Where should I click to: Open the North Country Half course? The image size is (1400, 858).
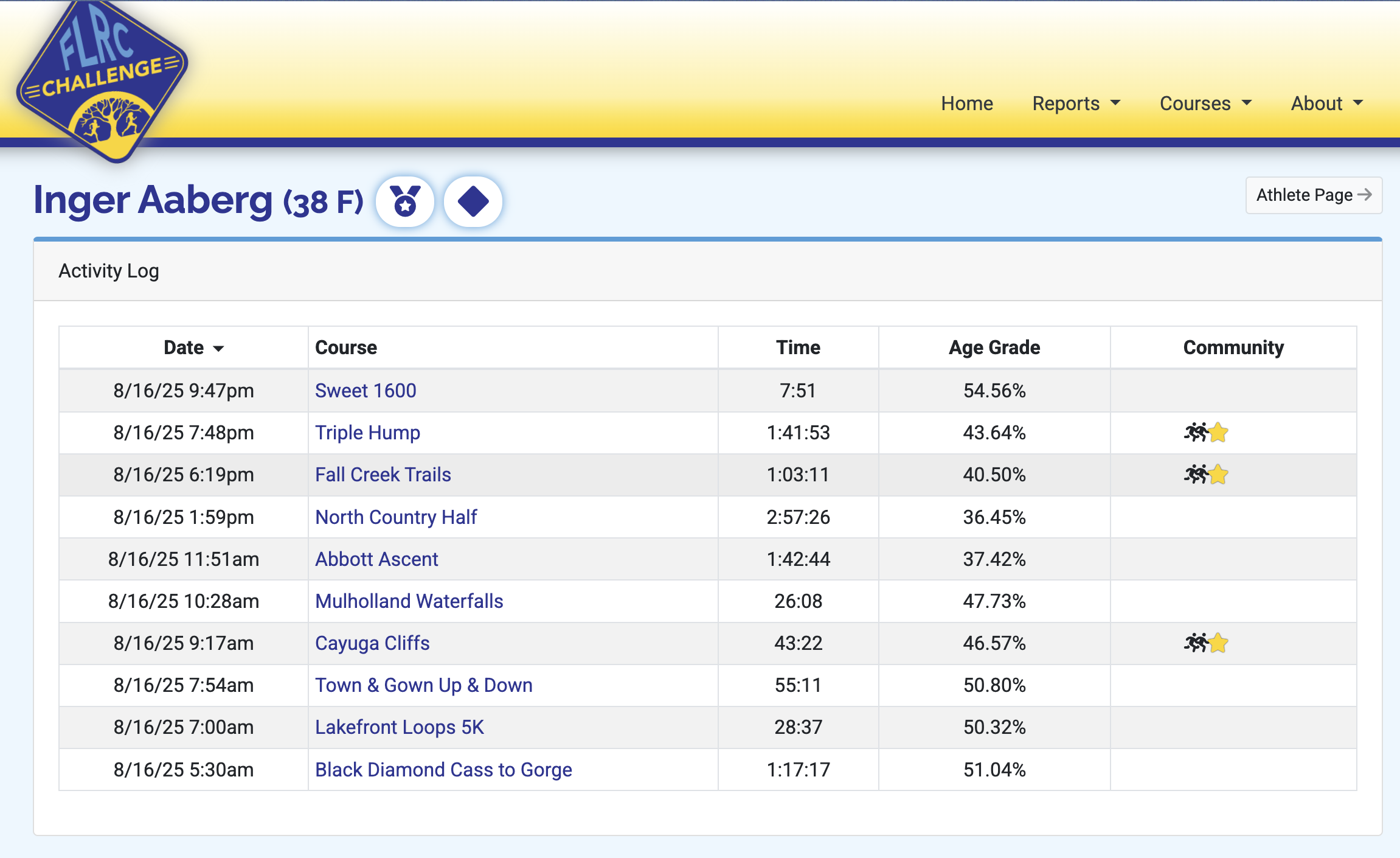tap(396, 517)
